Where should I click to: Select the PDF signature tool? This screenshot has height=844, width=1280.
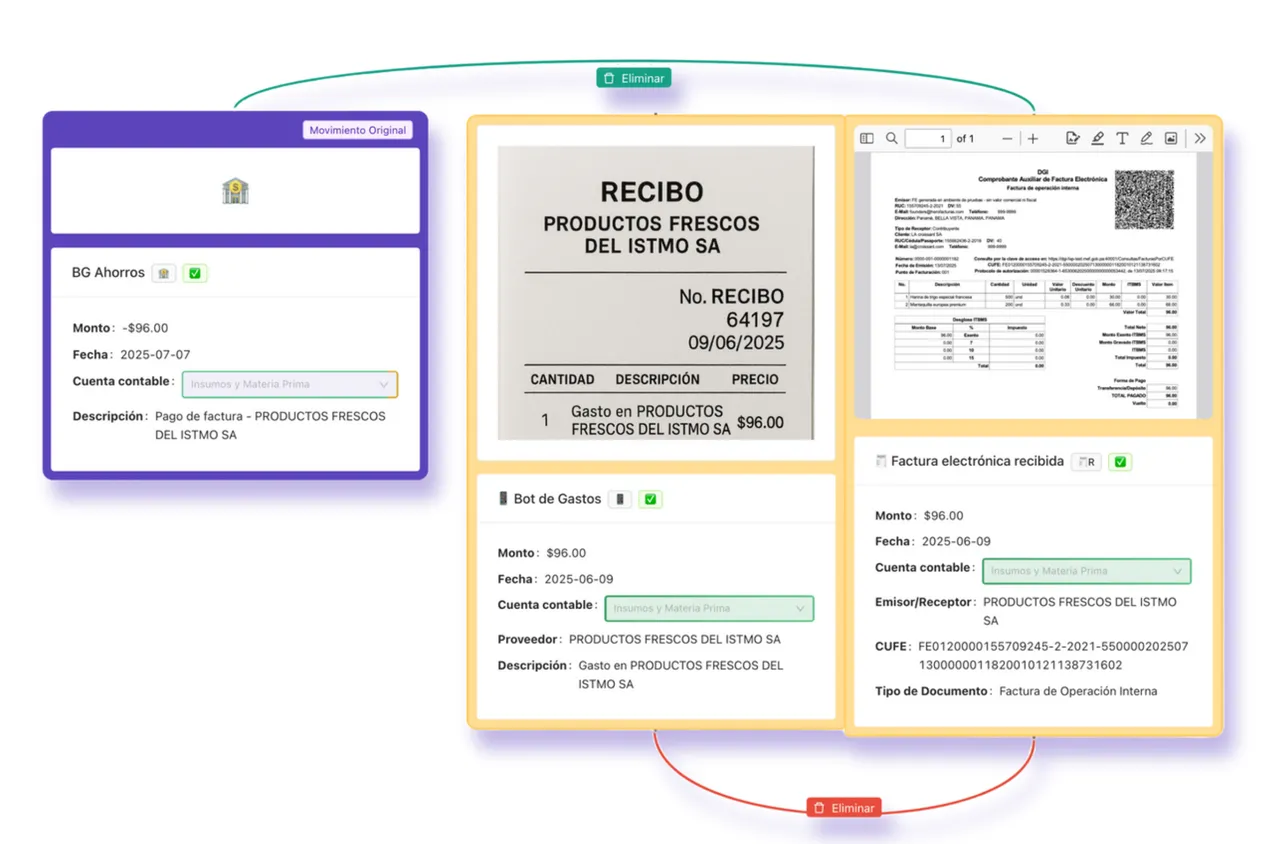pyautogui.click(x=1073, y=138)
